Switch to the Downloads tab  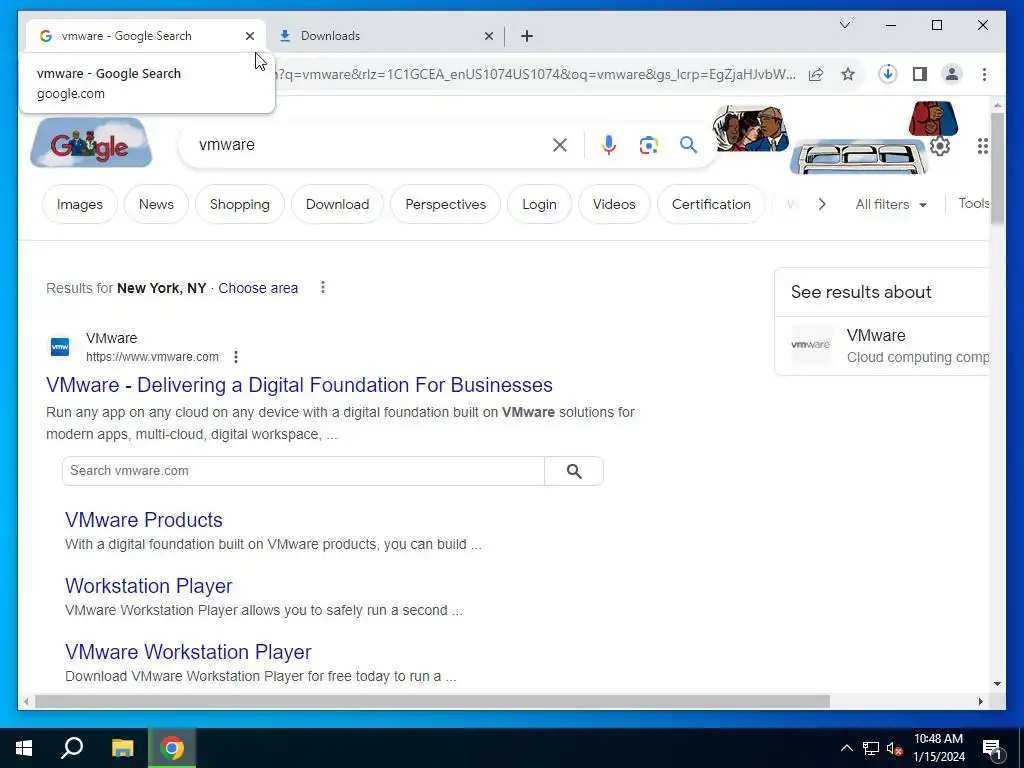pyautogui.click(x=385, y=36)
